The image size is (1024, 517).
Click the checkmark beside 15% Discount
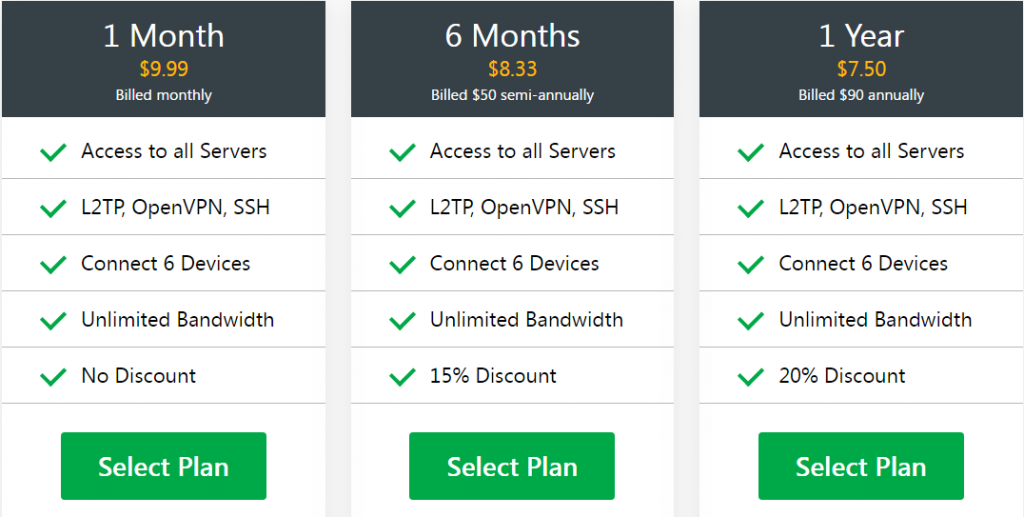click(x=402, y=377)
